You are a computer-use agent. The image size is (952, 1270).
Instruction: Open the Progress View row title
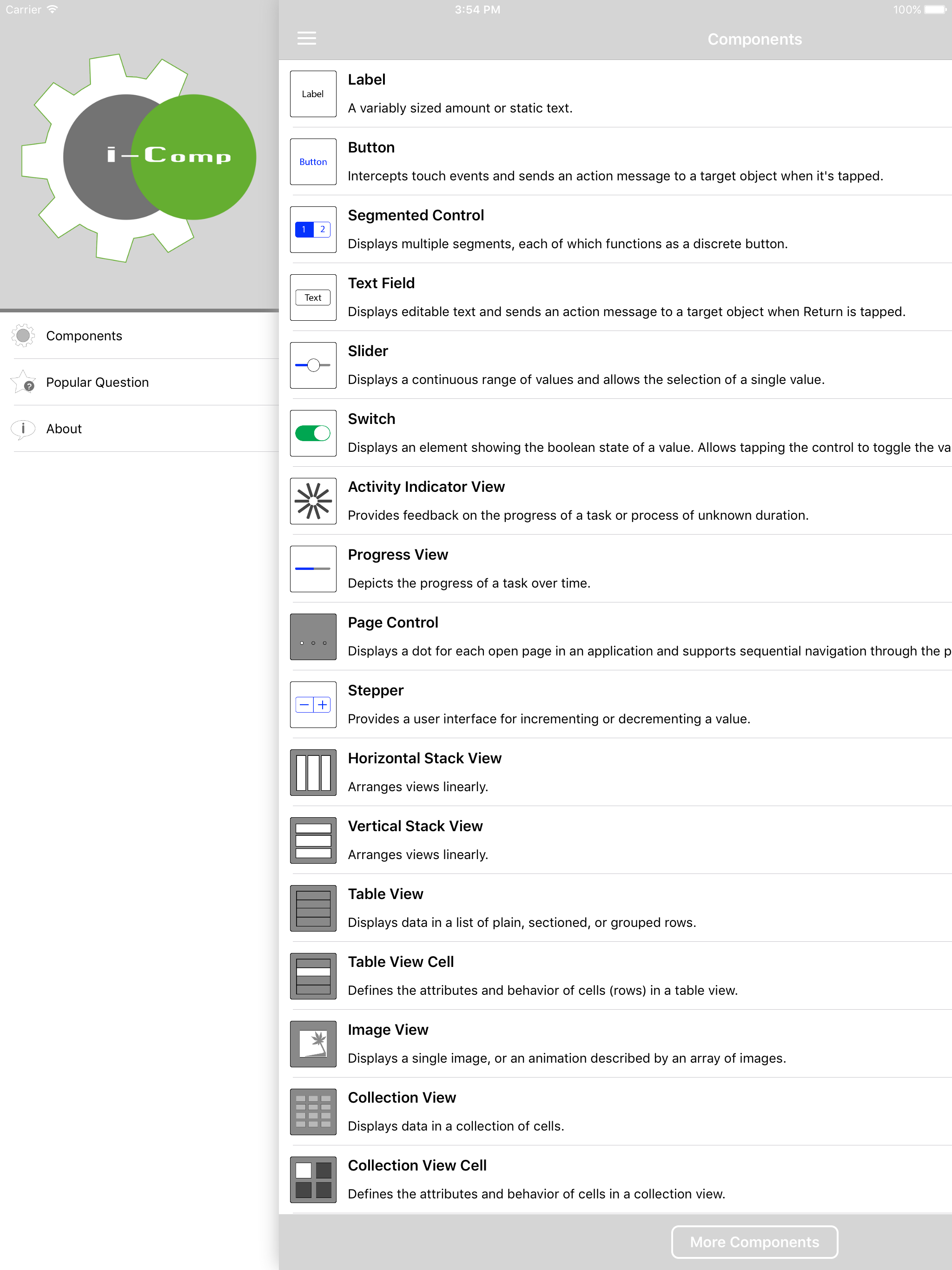397,555
